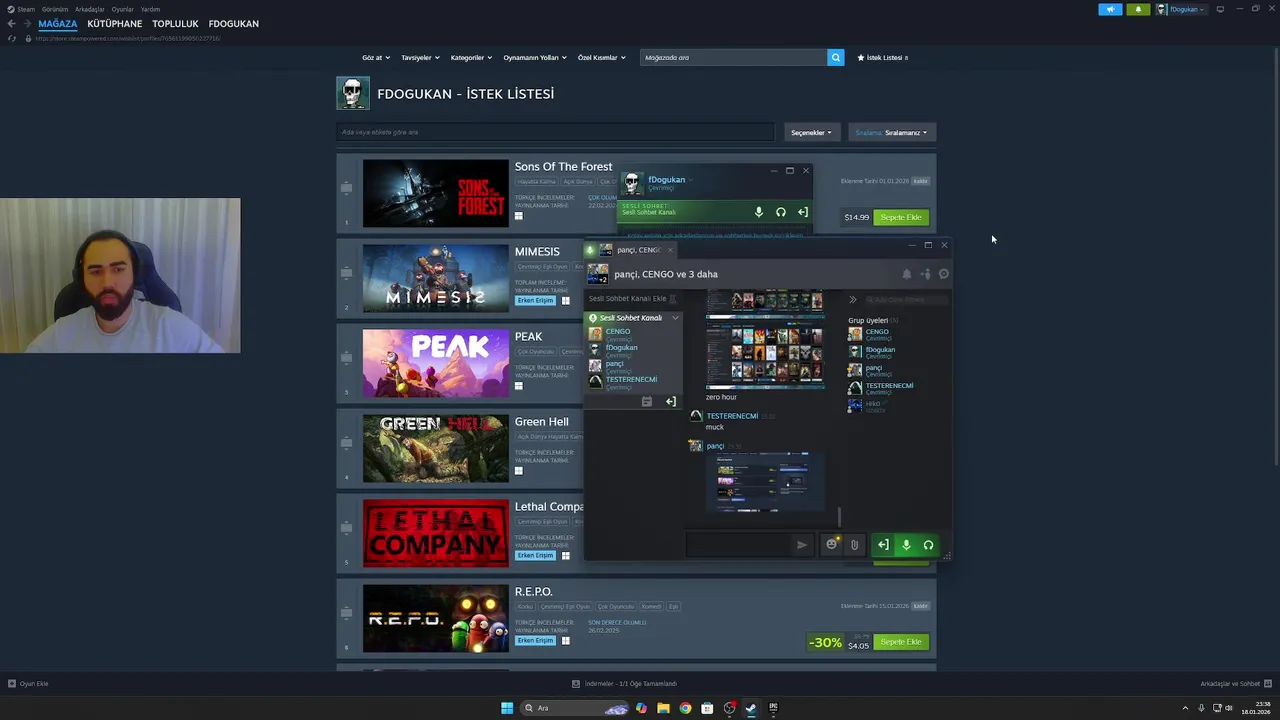Go to the TOPLULUK tab
Screen dimensions: 1280x720
coord(175,23)
